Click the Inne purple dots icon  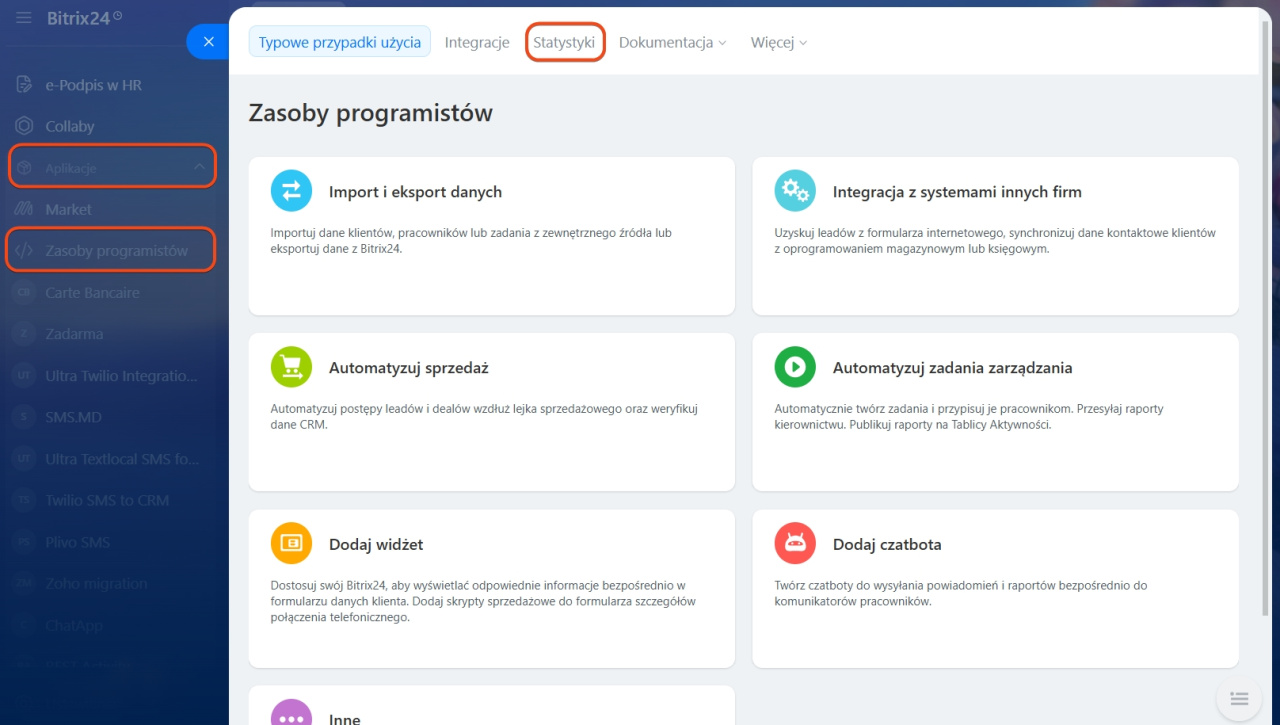point(291,713)
